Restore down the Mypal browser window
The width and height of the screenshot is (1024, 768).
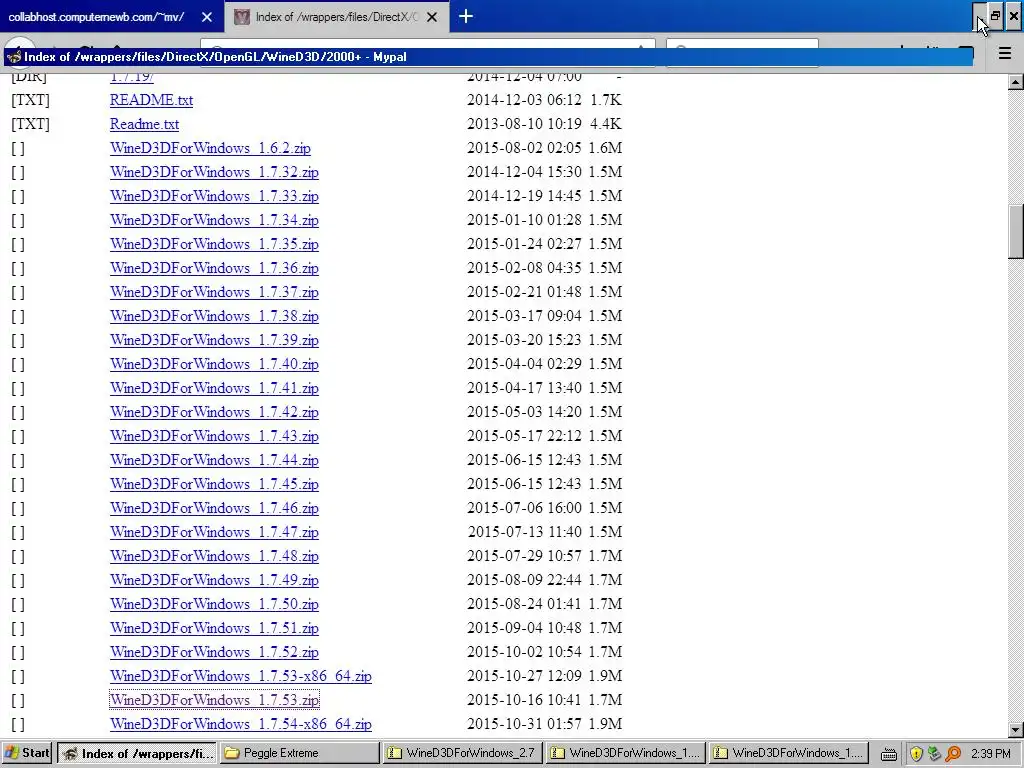[995, 16]
